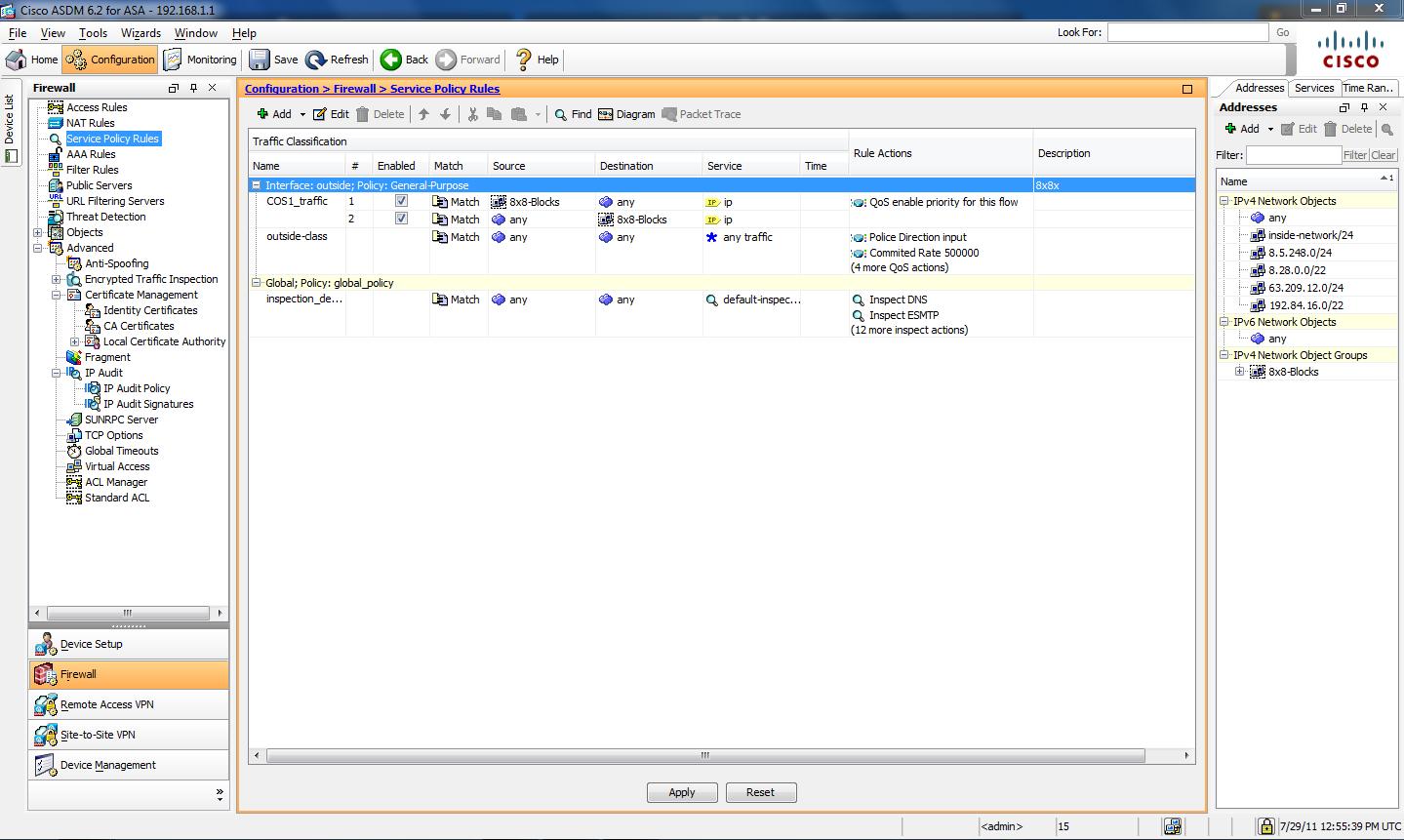
Task: Click the Filter button in Addresses
Action: [1355, 155]
